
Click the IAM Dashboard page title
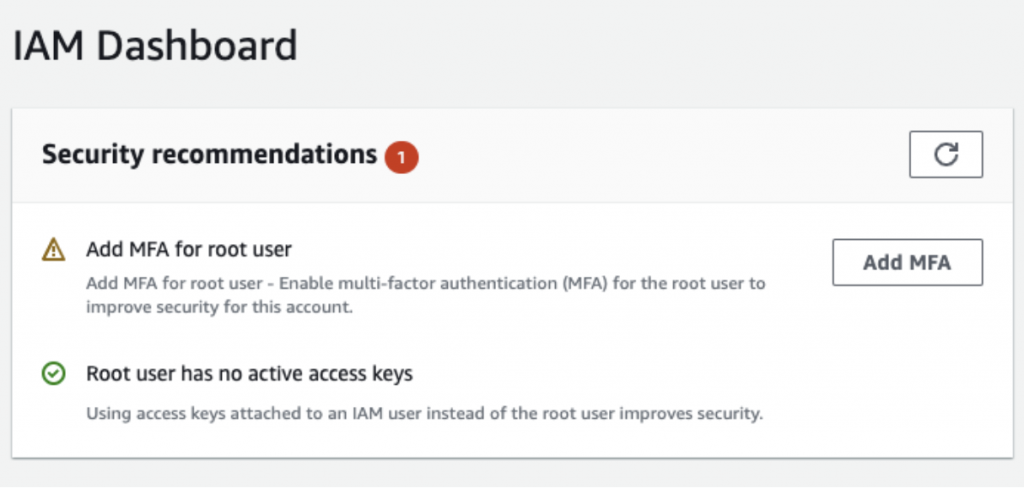pos(155,47)
